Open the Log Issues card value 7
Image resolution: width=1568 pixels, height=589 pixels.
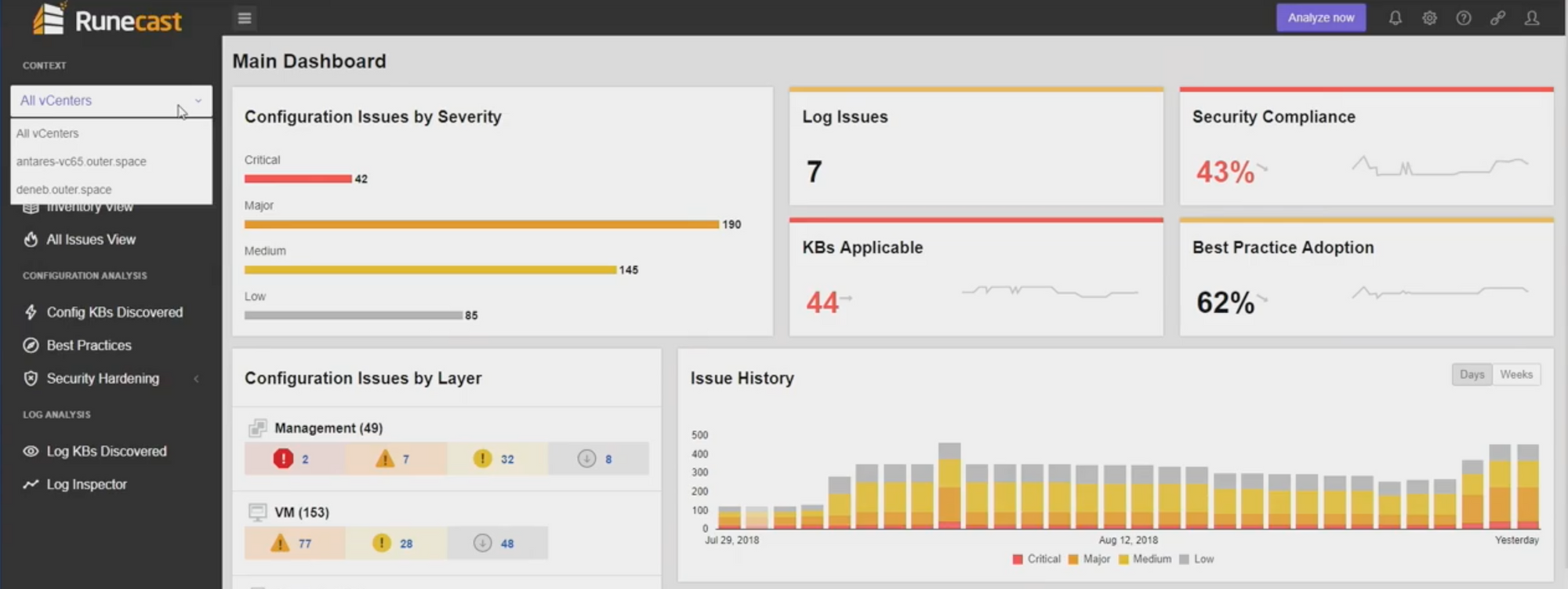[x=814, y=171]
